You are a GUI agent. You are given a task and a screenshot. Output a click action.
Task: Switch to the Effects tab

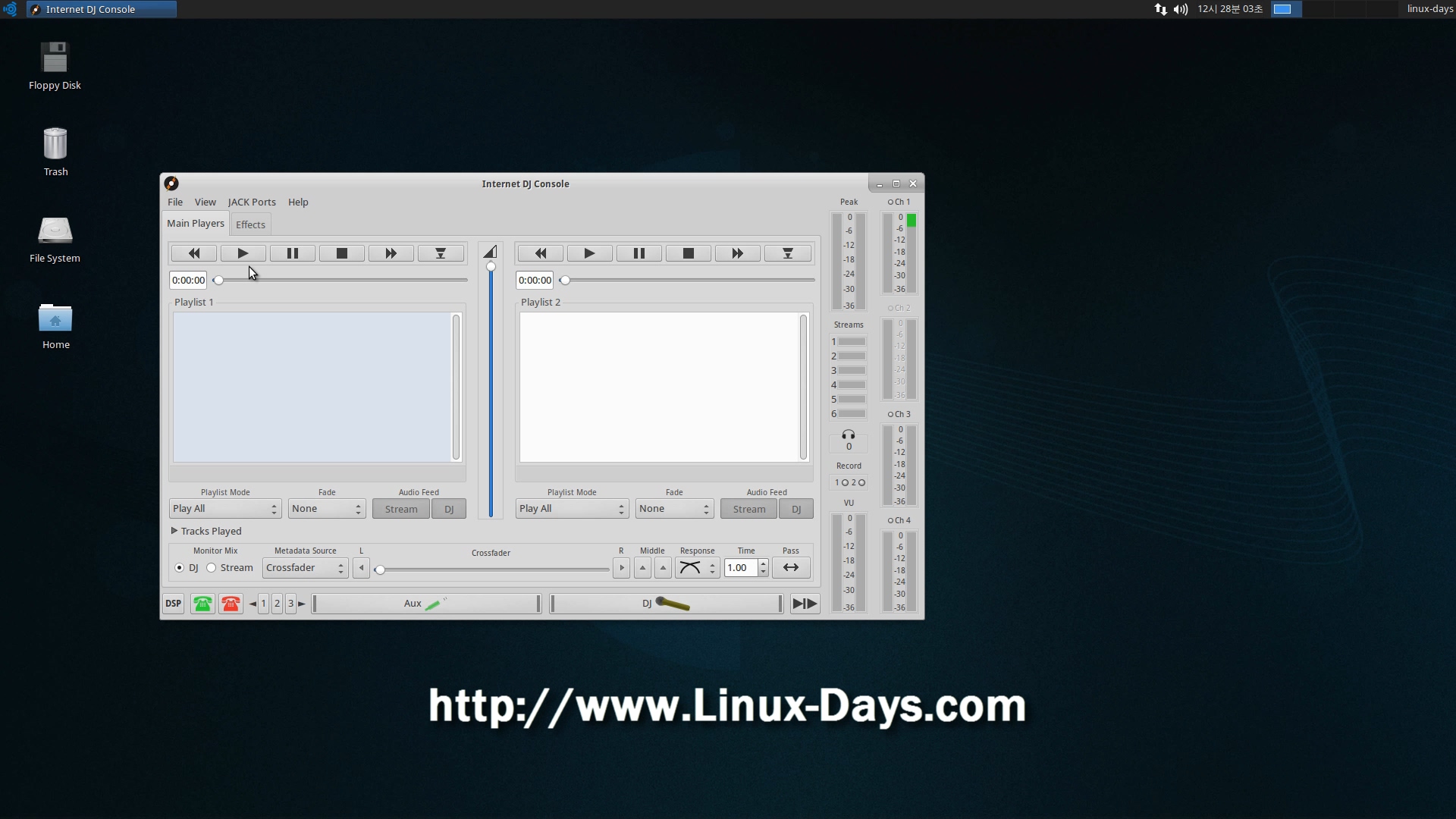[x=250, y=224]
